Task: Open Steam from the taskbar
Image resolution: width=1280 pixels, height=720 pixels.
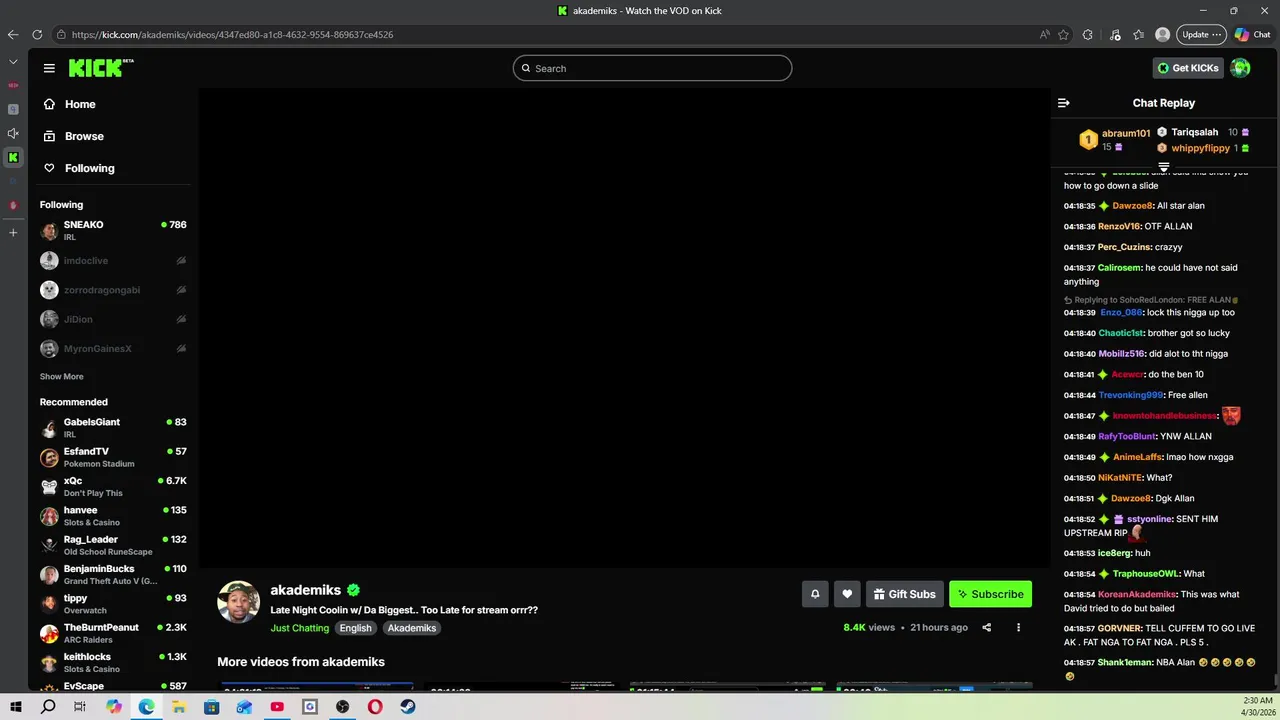Action: (x=408, y=707)
